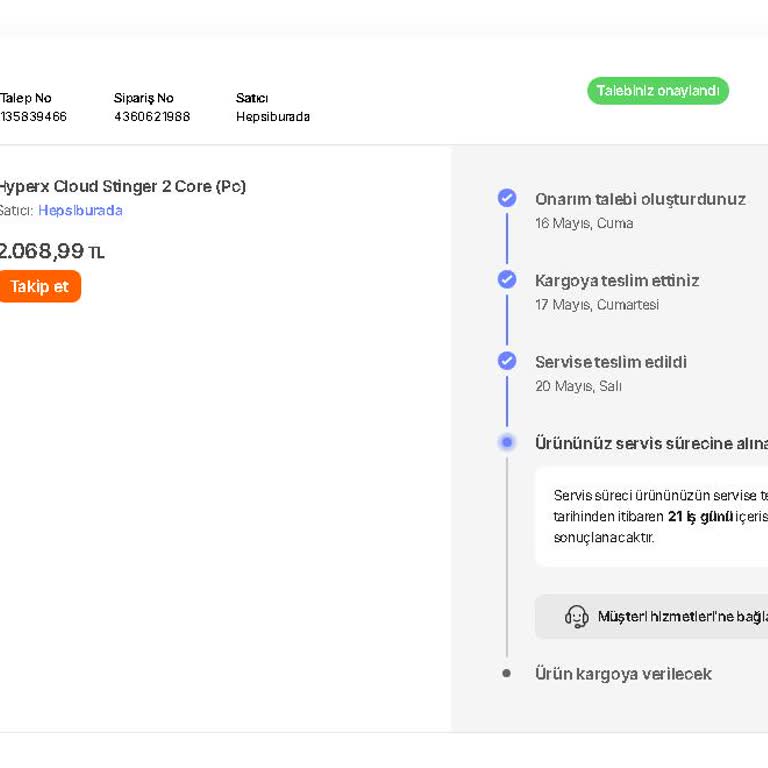
Task: Select the Ürün kargoya verilecek step label
Action: pos(623,674)
